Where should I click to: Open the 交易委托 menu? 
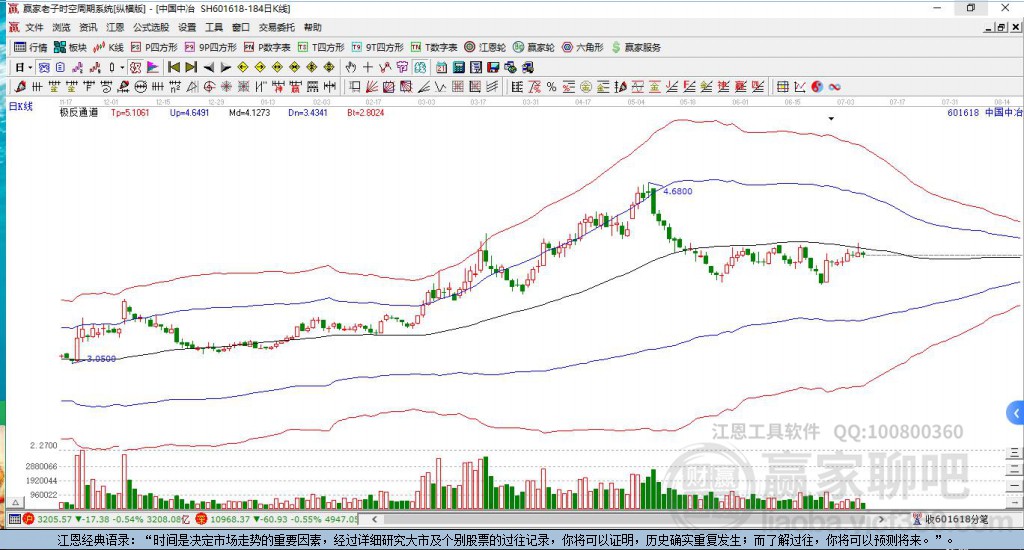point(276,27)
